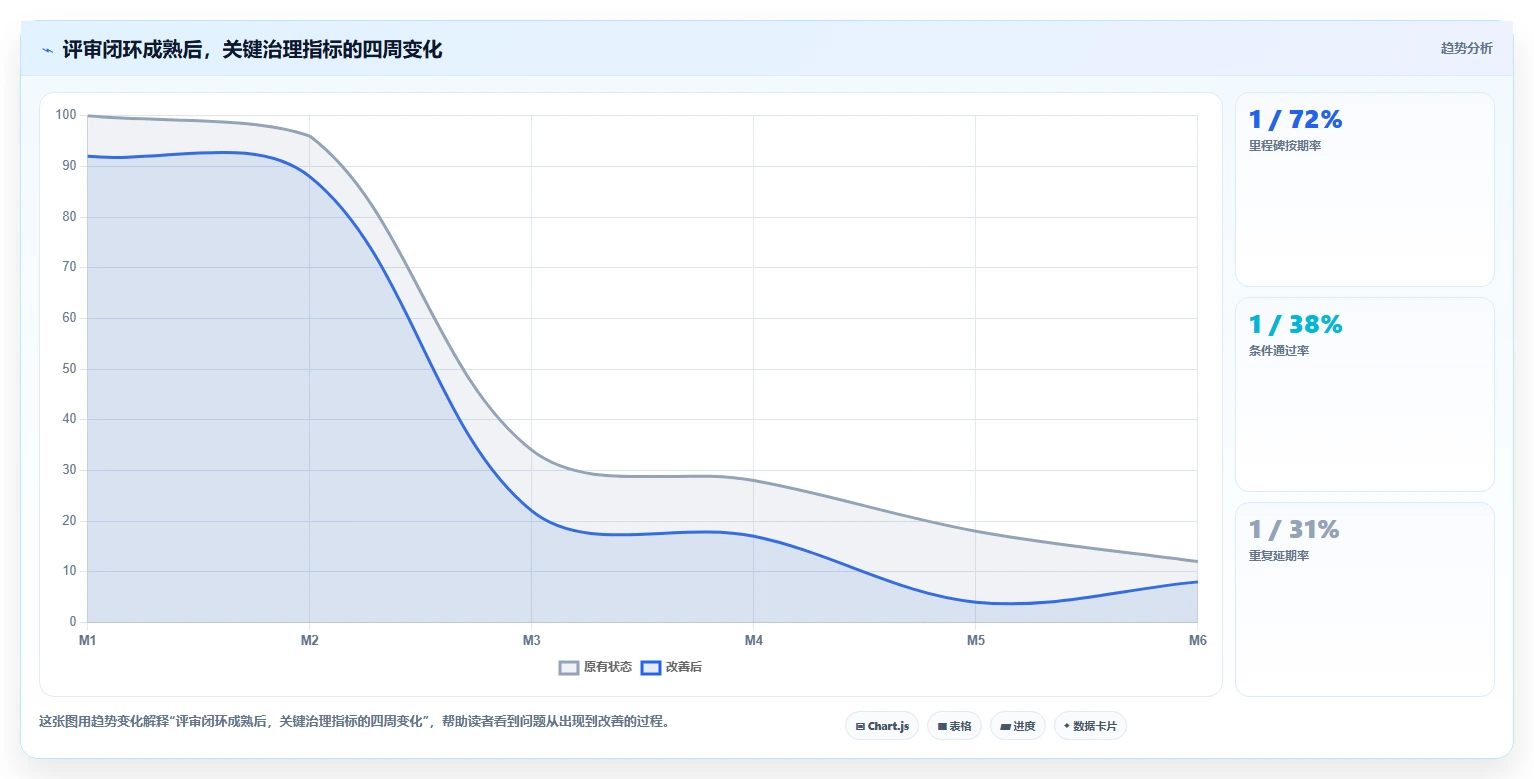This screenshot has height=779, width=1534.
Task: Click the Chart.js pill icon
Action: point(860,727)
